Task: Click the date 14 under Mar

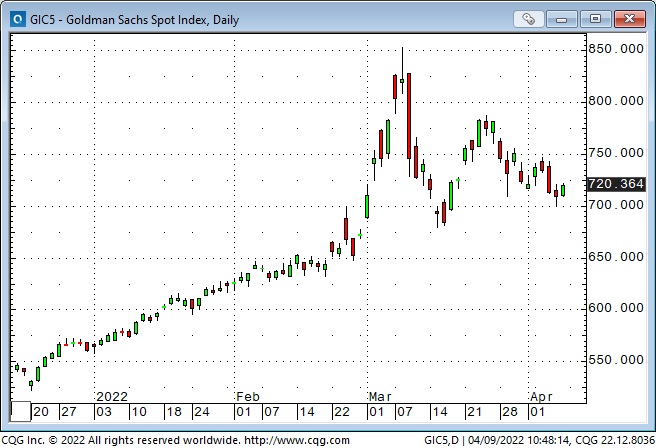Action: 440,412
